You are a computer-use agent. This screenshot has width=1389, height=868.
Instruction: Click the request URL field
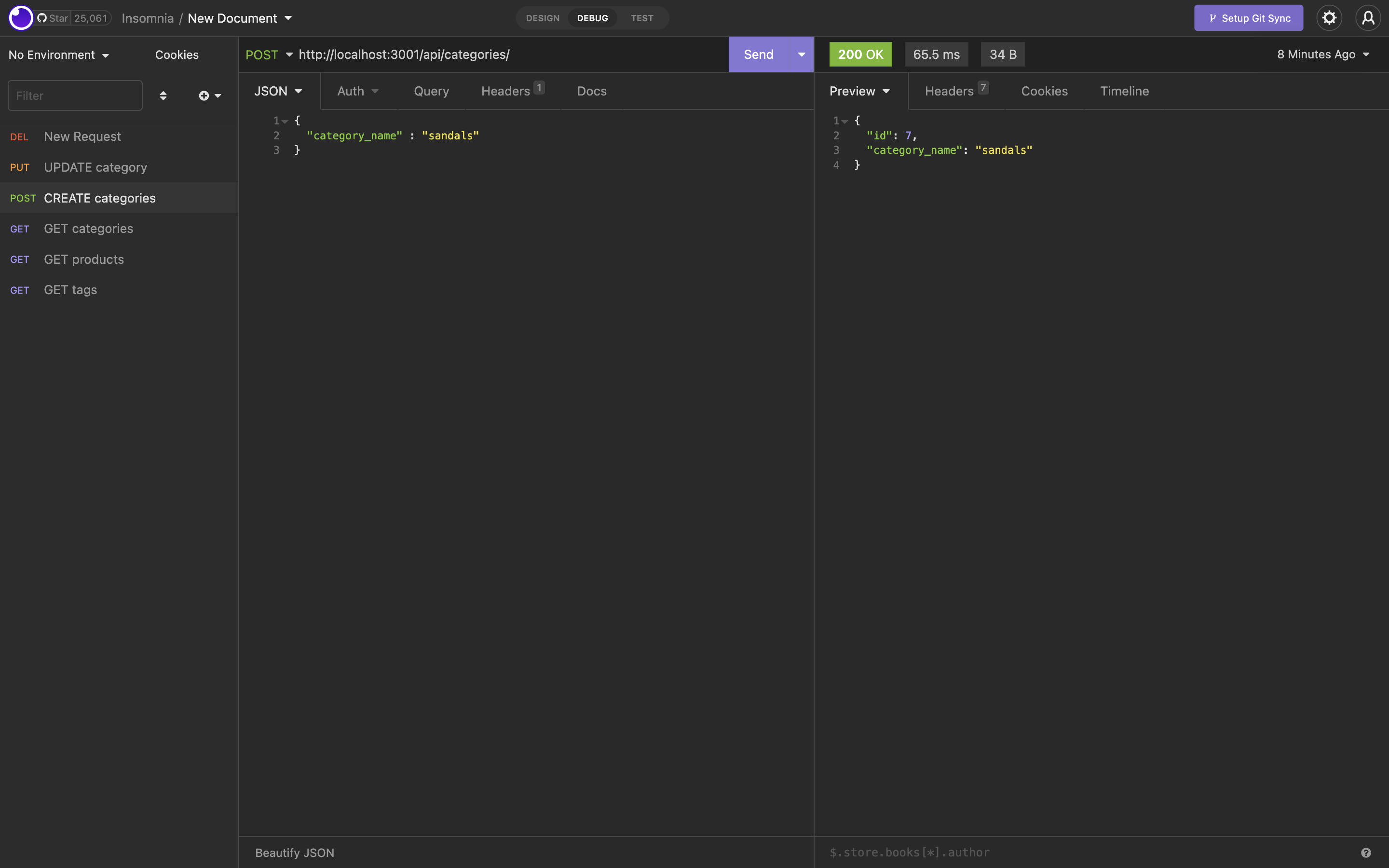511,54
